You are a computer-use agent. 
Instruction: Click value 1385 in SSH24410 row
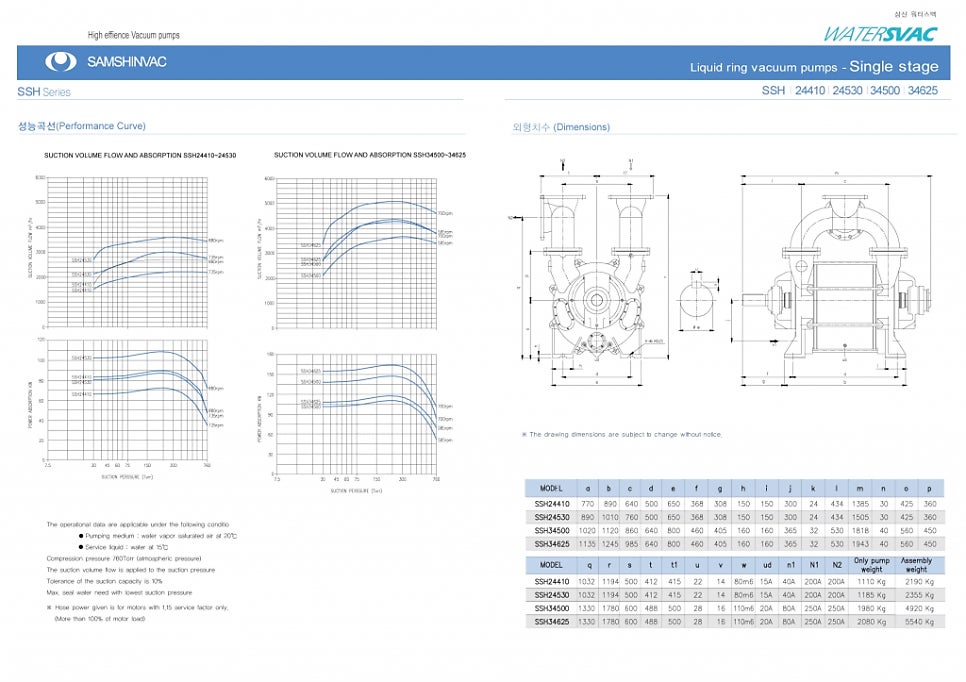coord(860,504)
